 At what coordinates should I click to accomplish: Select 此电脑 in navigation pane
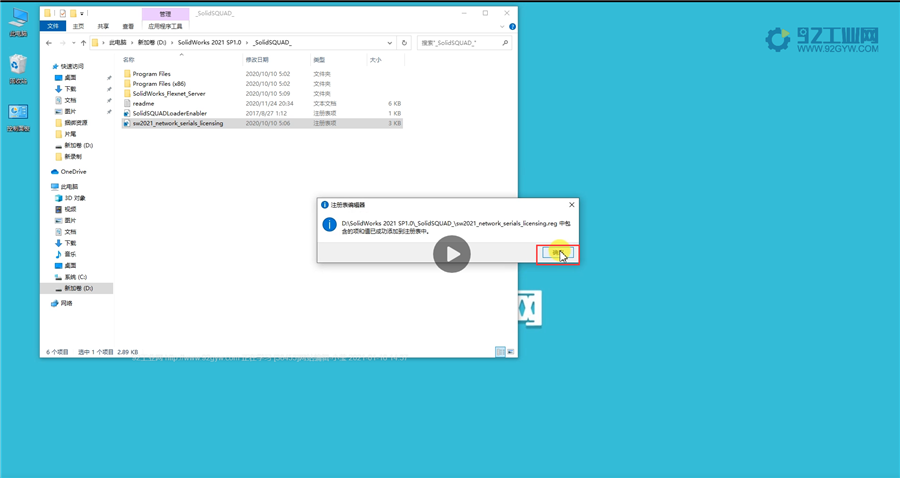click(65, 187)
